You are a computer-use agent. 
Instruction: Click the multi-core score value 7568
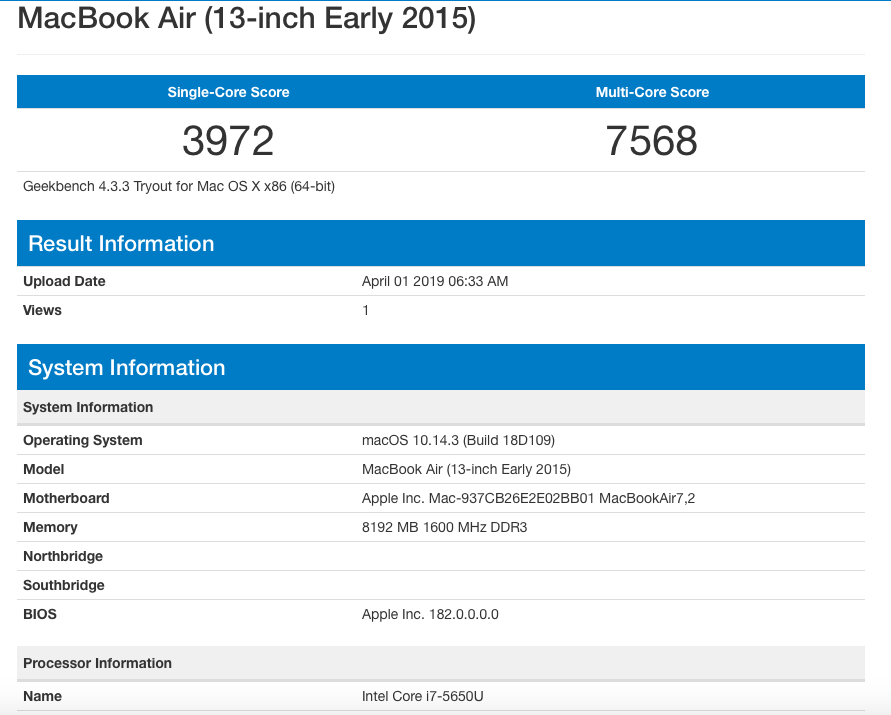coord(651,140)
